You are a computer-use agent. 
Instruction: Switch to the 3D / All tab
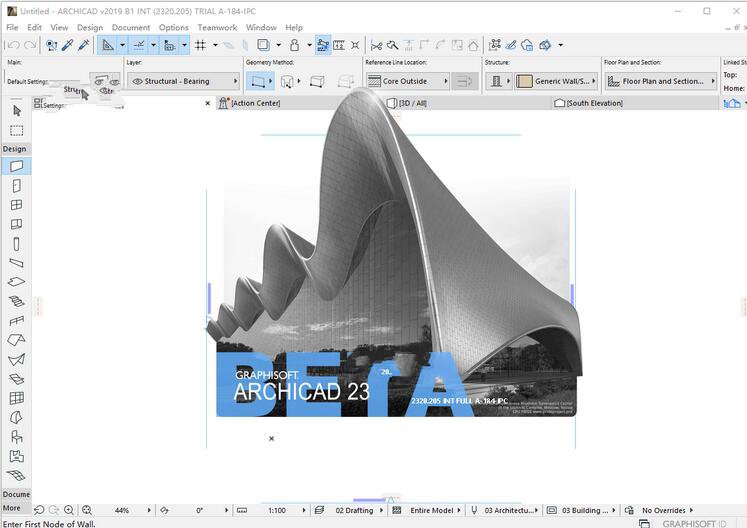(412, 103)
